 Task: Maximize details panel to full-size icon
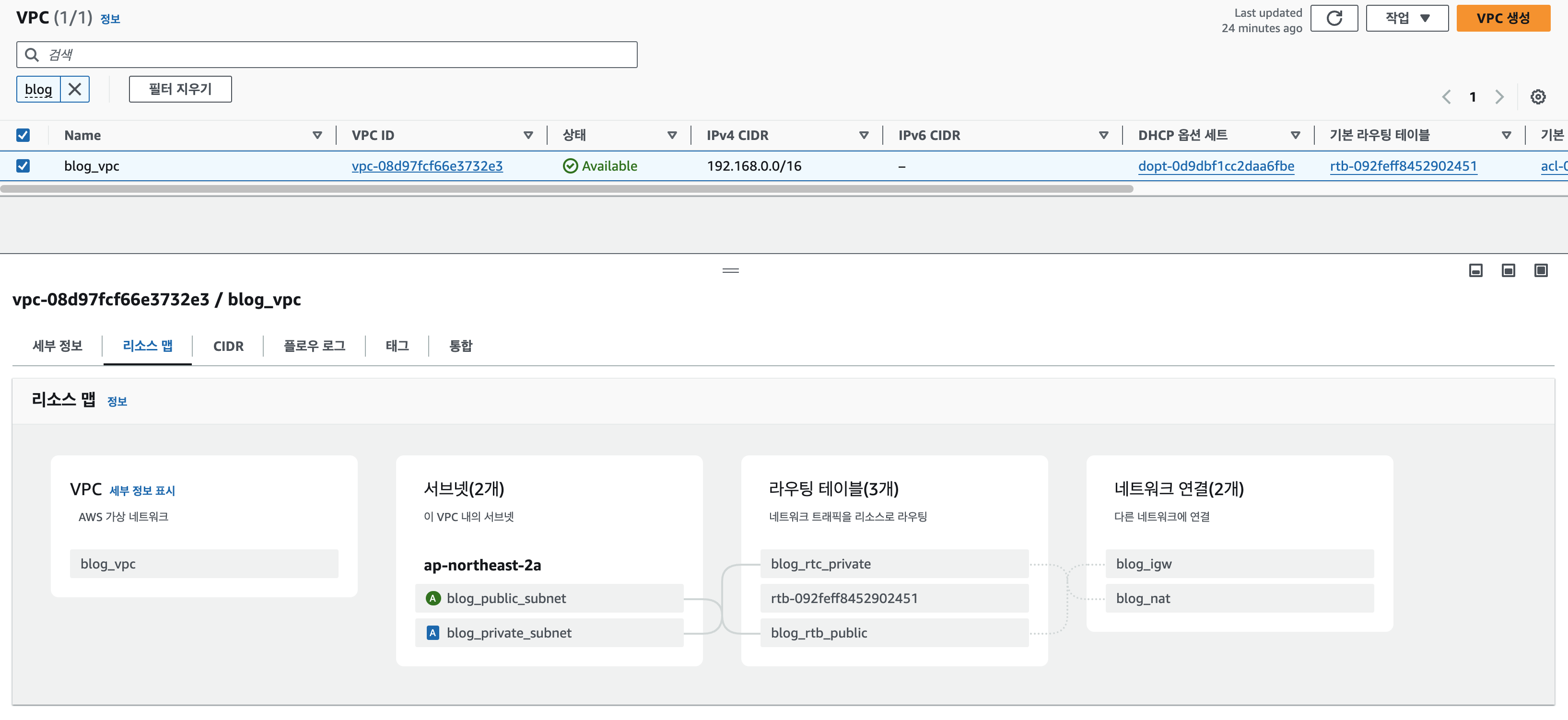[x=1541, y=270]
